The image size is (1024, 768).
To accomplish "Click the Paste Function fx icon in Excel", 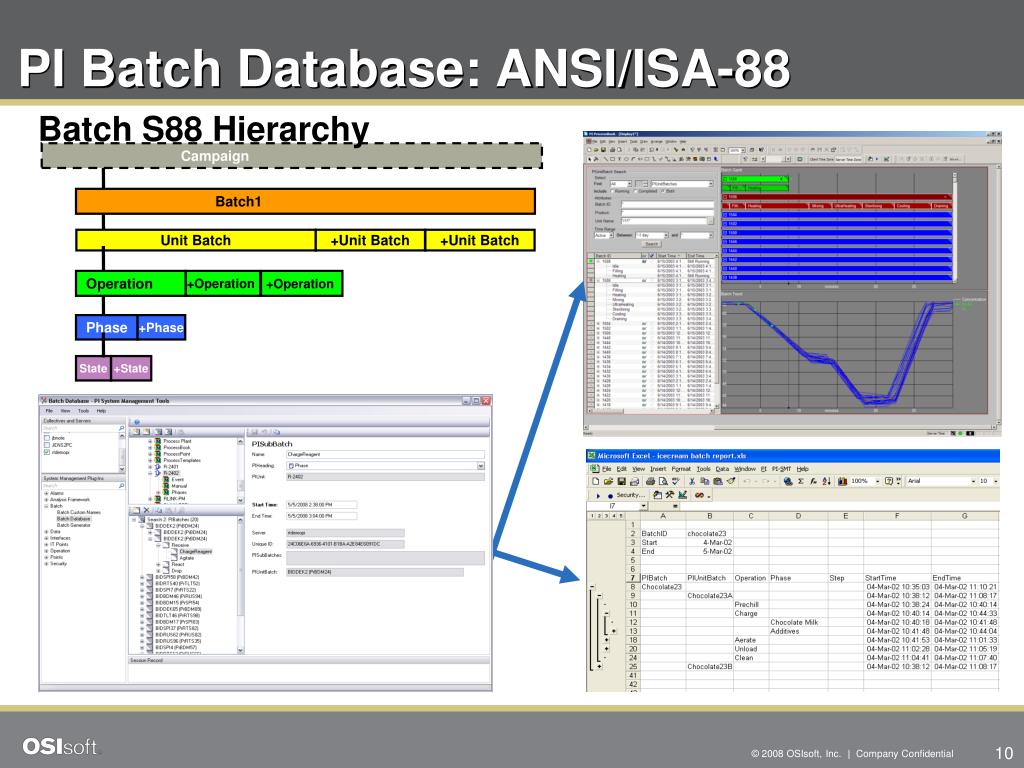I will [814, 481].
